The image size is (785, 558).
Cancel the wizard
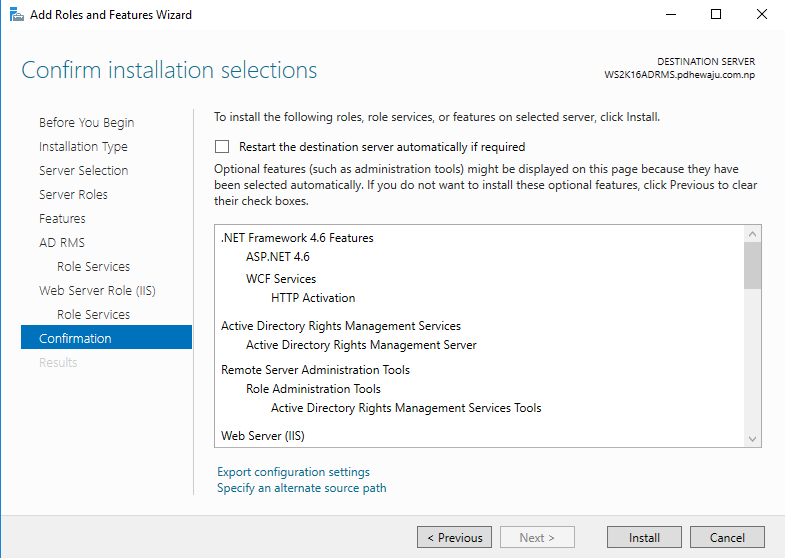(727, 537)
